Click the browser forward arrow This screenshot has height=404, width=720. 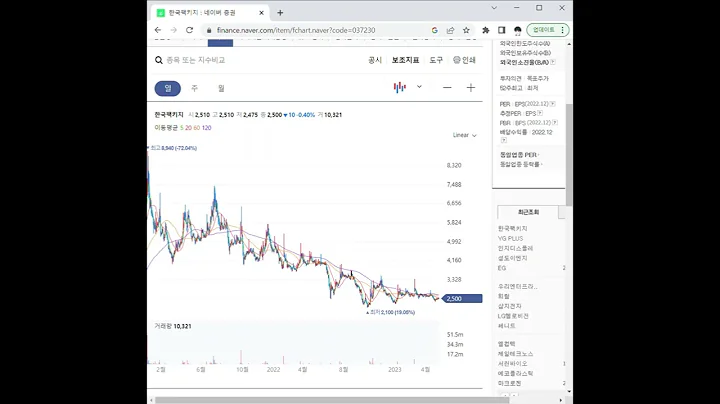(174, 30)
